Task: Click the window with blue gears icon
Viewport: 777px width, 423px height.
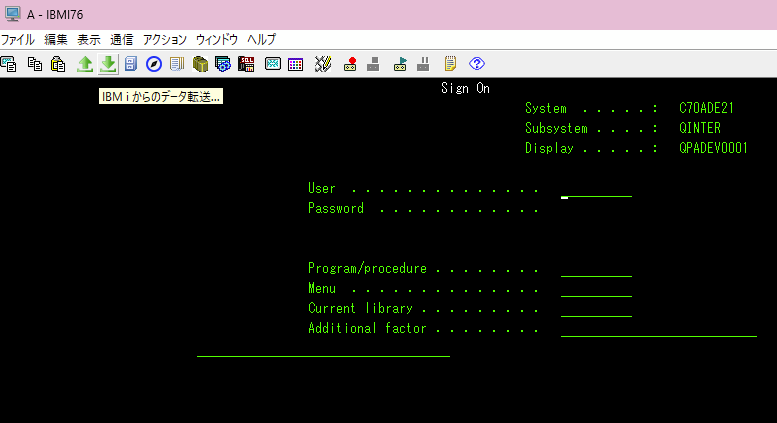Action: (x=223, y=64)
